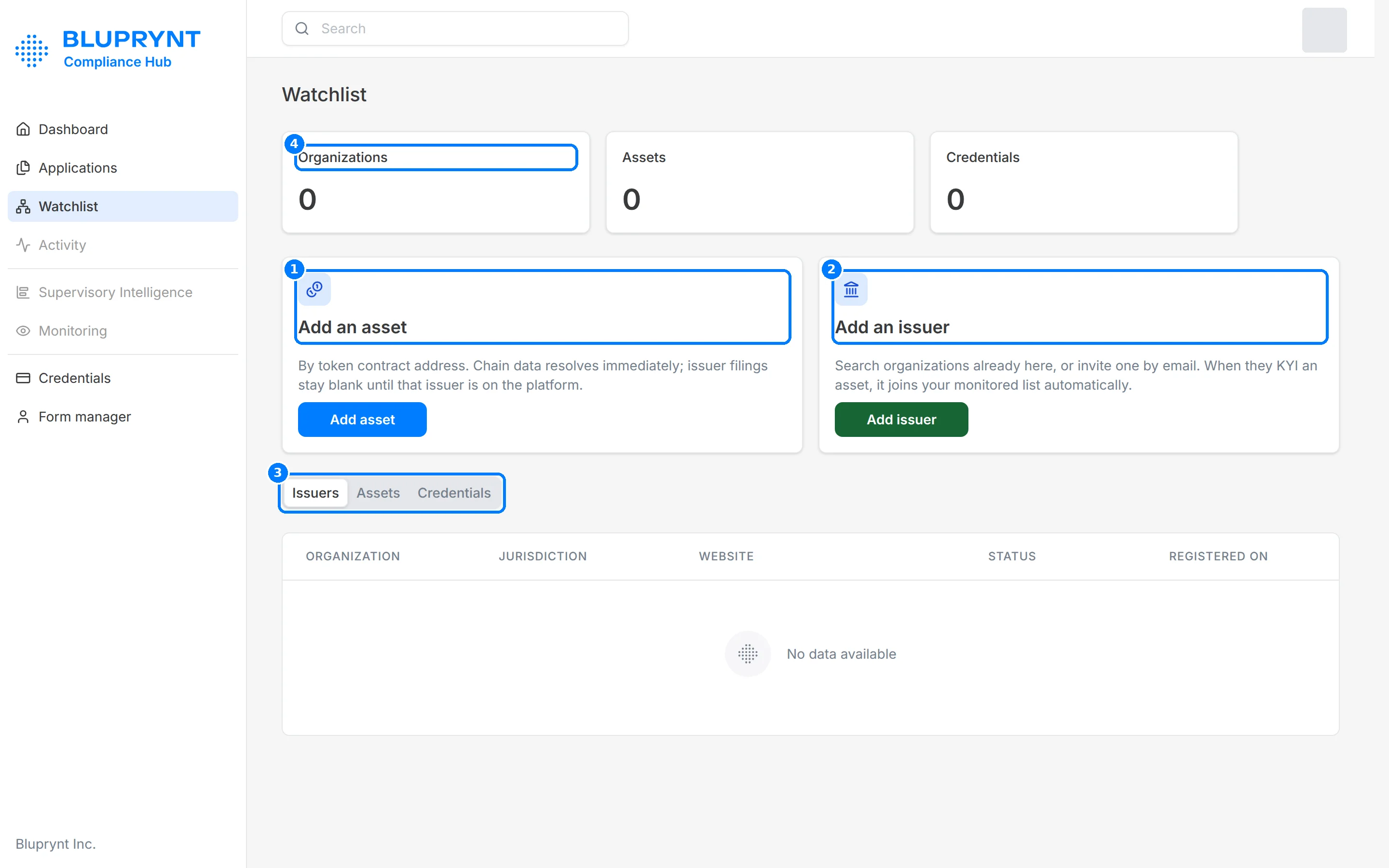Screen dimensions: 1389x868
Task: Switch to the Credentials tab
Action: click(454, 492)
